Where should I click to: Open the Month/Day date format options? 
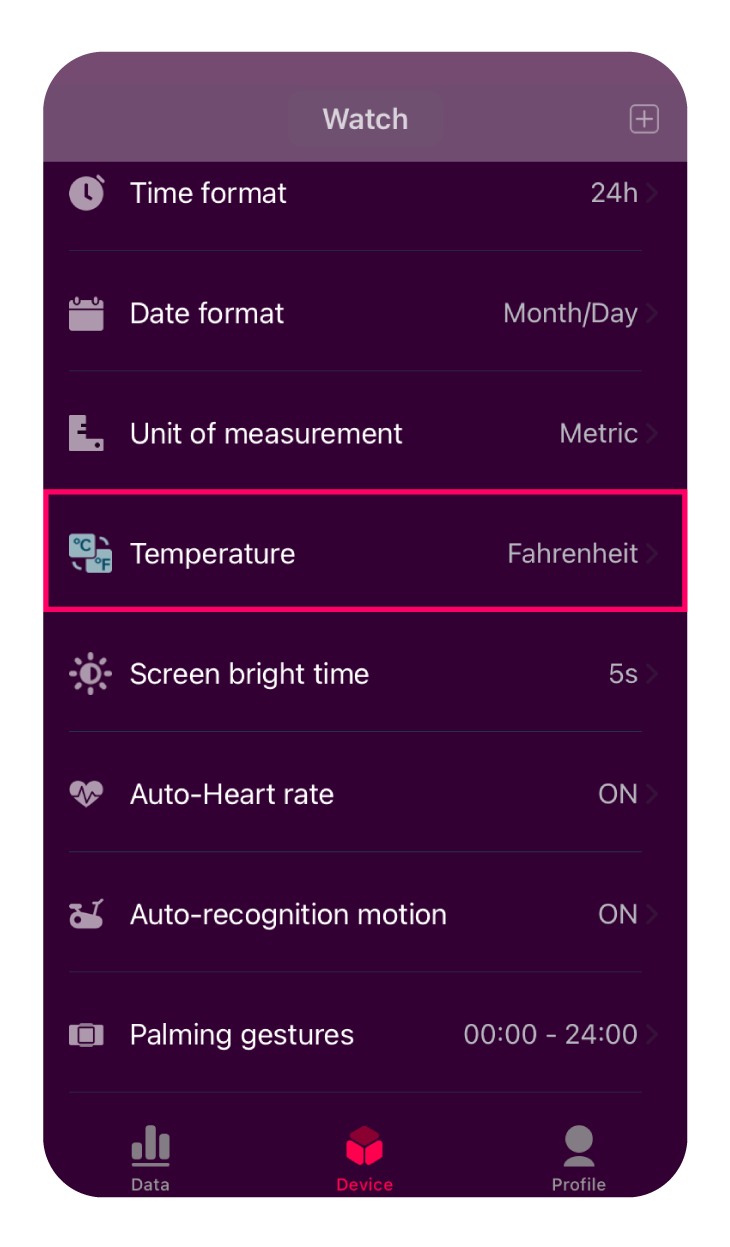[570, 313]
